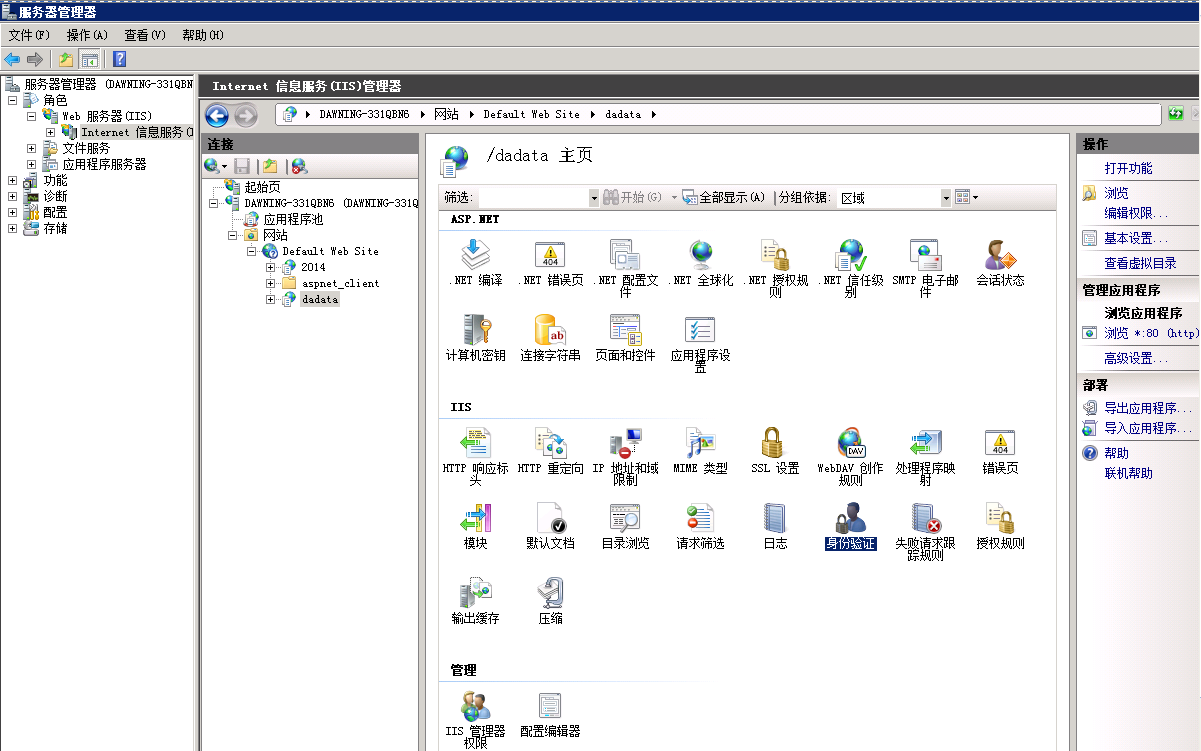Open the .NET 错误页 feature icon
Viewport: 1201px width, 751px height.
click(x=550, y=264)
